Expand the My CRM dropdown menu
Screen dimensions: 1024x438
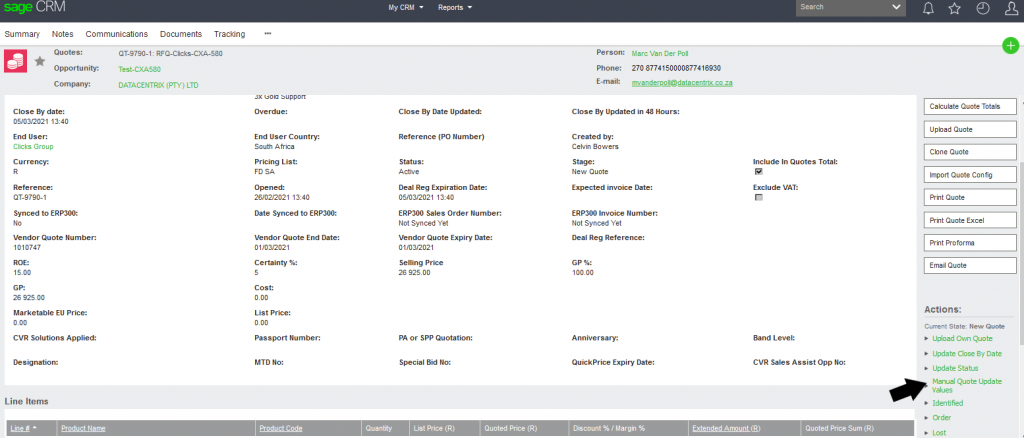[x=405, y=7]
